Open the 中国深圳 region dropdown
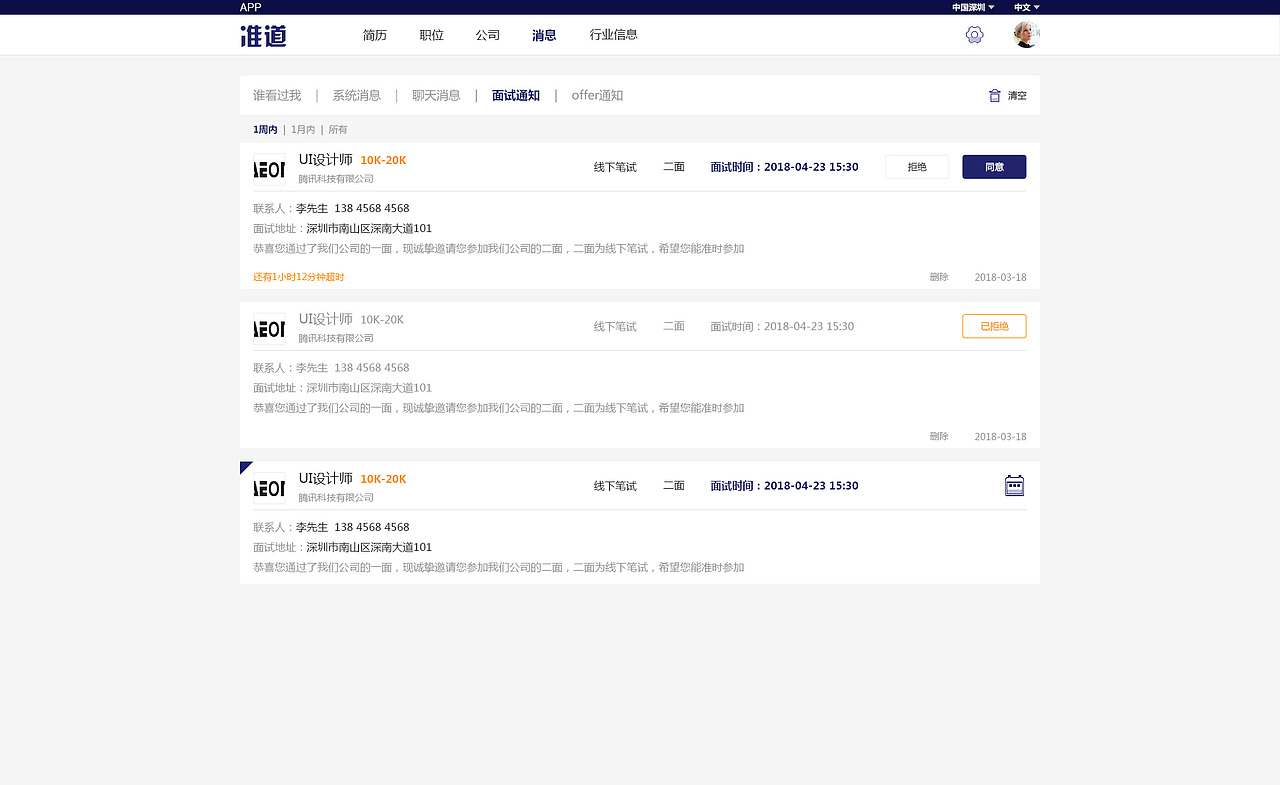The width and height of the screenshot is (1280, 785). 968,7
